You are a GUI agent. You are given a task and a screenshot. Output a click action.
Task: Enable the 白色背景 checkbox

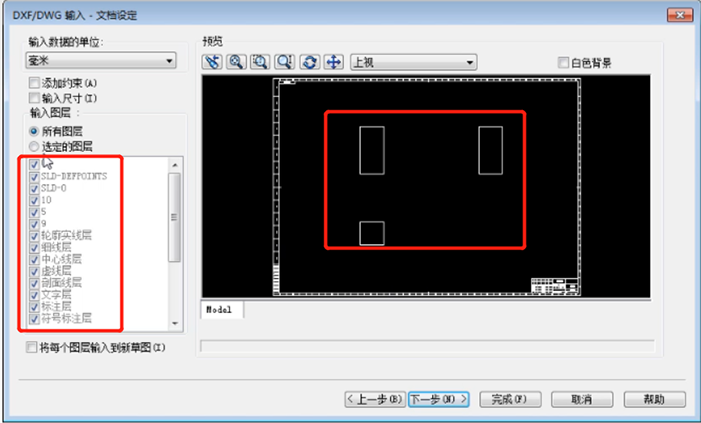pos(563,63)
